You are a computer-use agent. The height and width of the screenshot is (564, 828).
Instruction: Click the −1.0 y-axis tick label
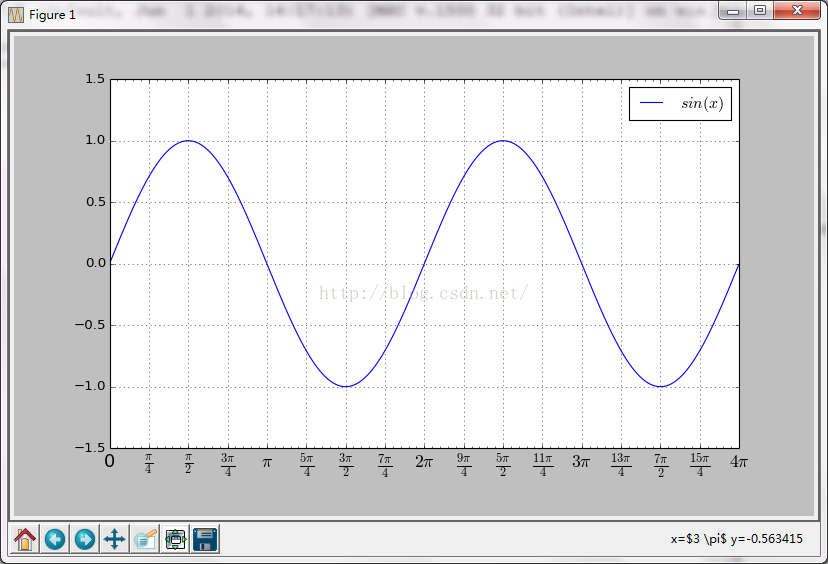[90, 387]
